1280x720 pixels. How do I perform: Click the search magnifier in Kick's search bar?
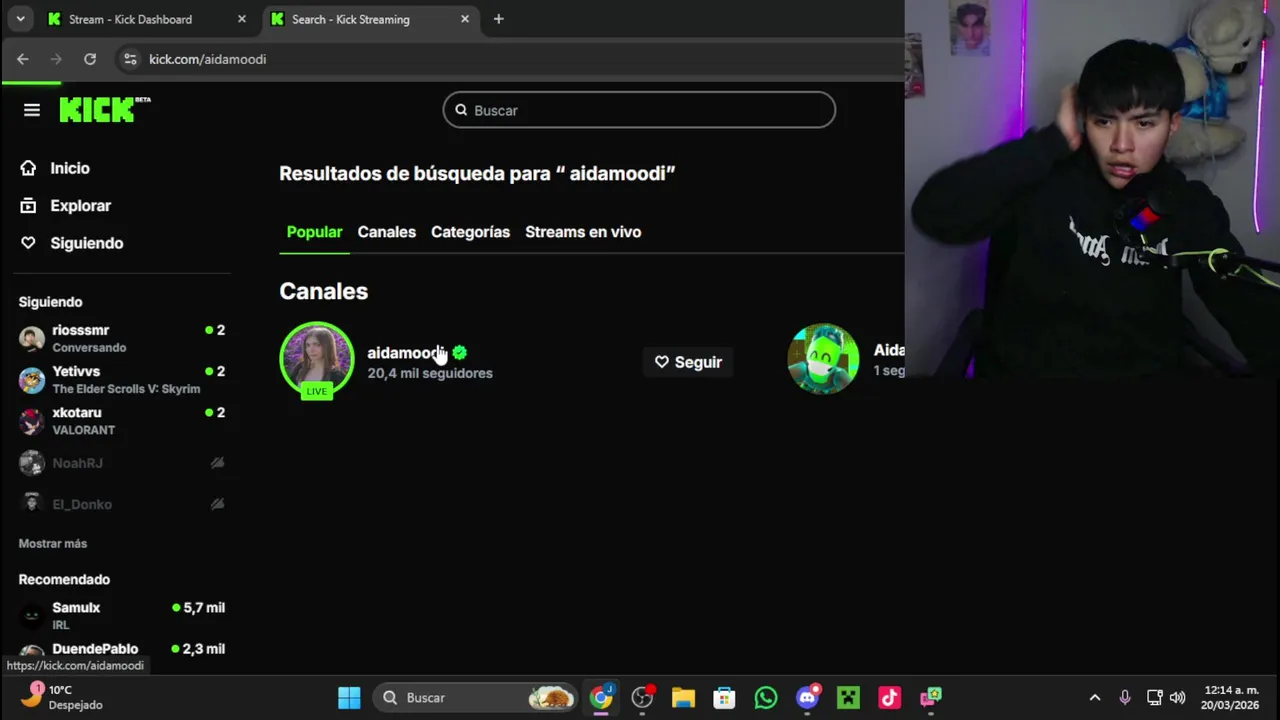(x=461, y=110)
